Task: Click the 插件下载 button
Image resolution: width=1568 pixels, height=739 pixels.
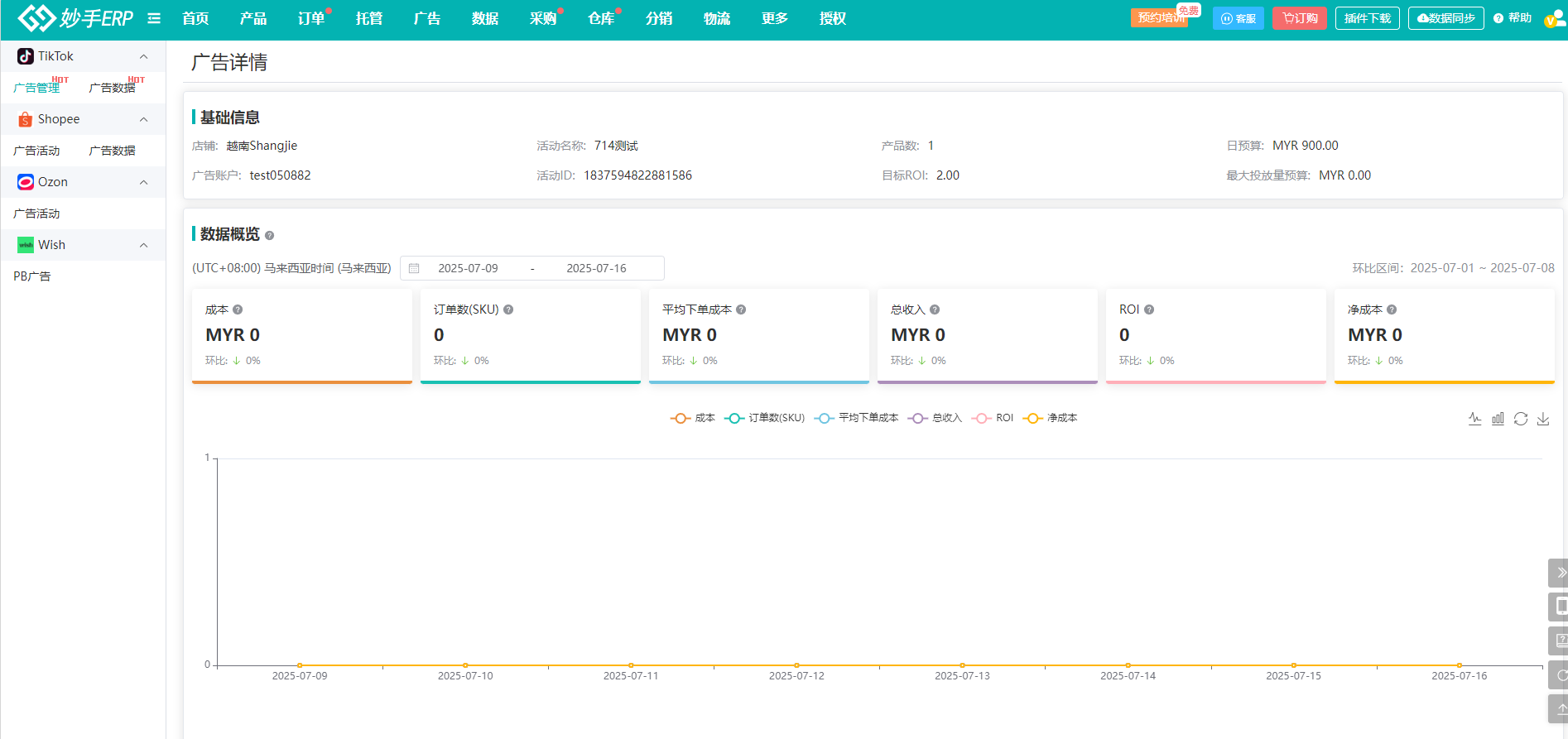Action: (1368, 18)
